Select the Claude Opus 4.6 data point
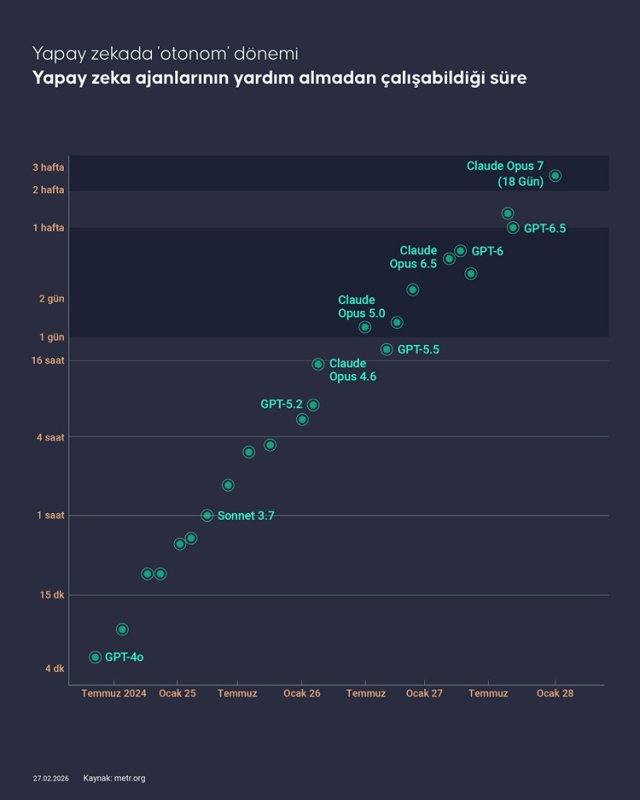640x800 pixels. tap(318, 364)
